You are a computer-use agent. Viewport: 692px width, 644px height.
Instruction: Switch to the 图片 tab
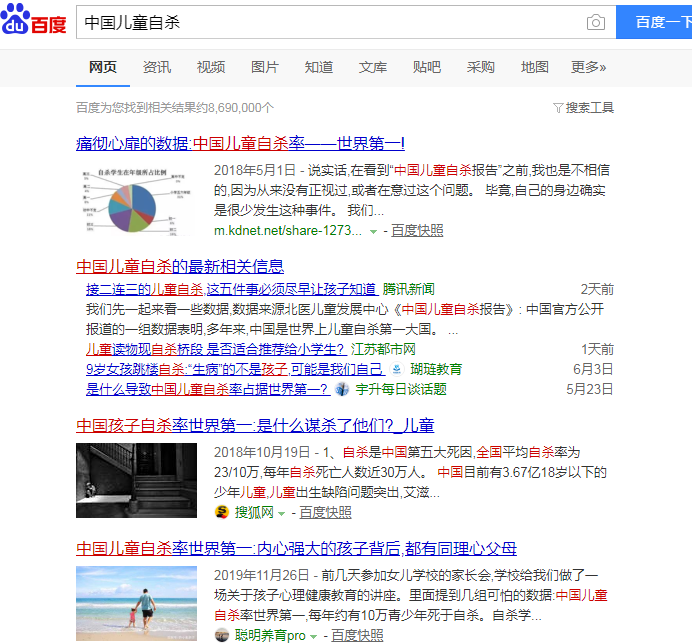tap(265, 67)
